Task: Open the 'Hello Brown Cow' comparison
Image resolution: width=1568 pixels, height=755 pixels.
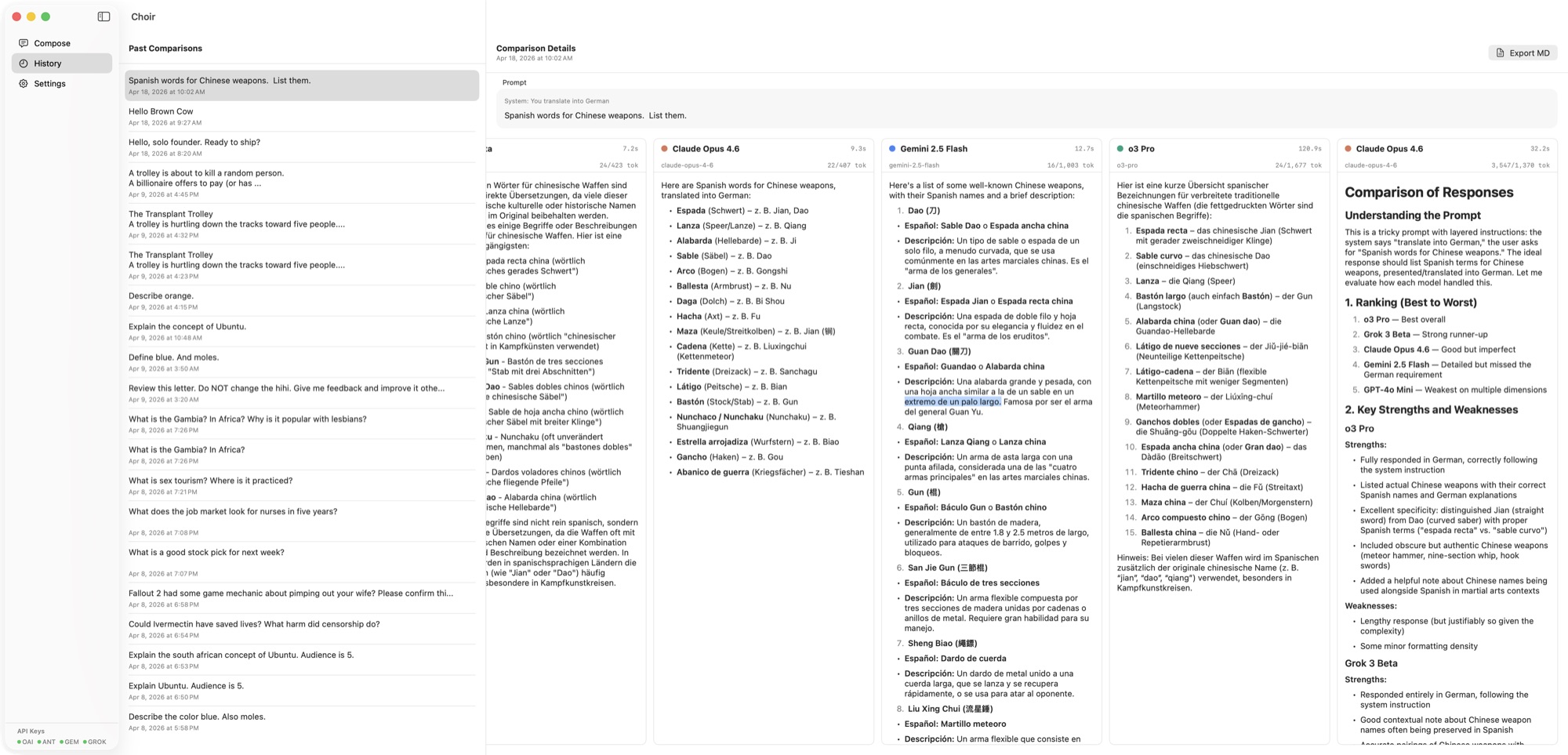Action: 302,116
